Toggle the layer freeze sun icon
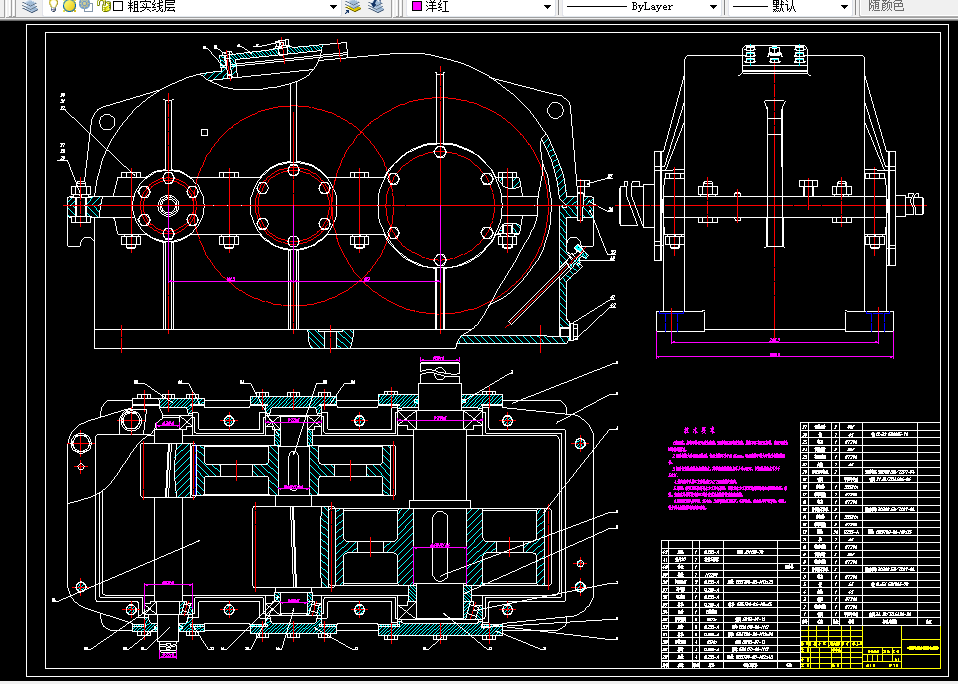The height and width of the screenshot is (684, 958). (x=69, y=6)
